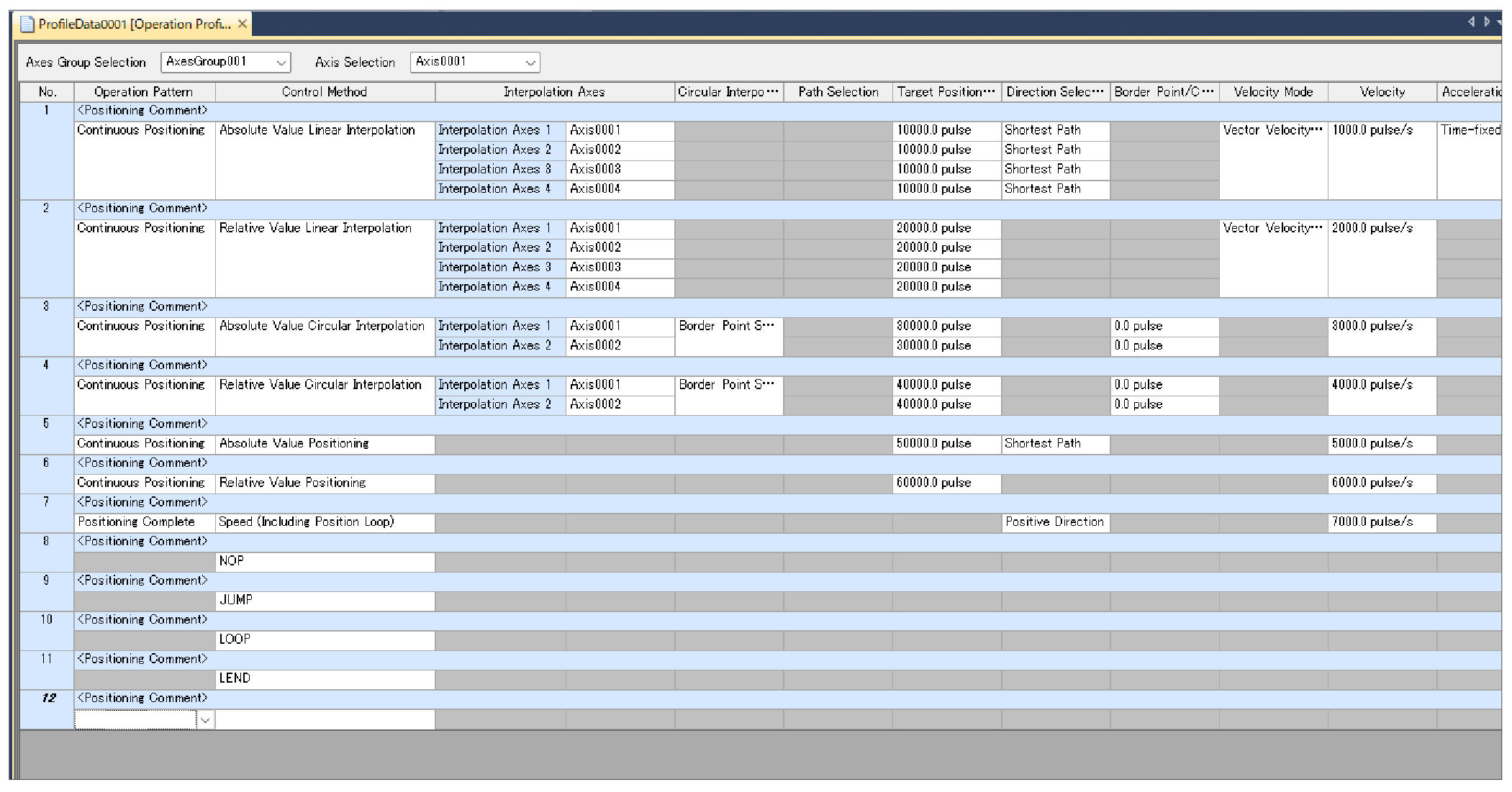The image size is (1512, 792).
Task: Click the ProfileData0001 document icon in tab
Action: (x=27, y=24)
